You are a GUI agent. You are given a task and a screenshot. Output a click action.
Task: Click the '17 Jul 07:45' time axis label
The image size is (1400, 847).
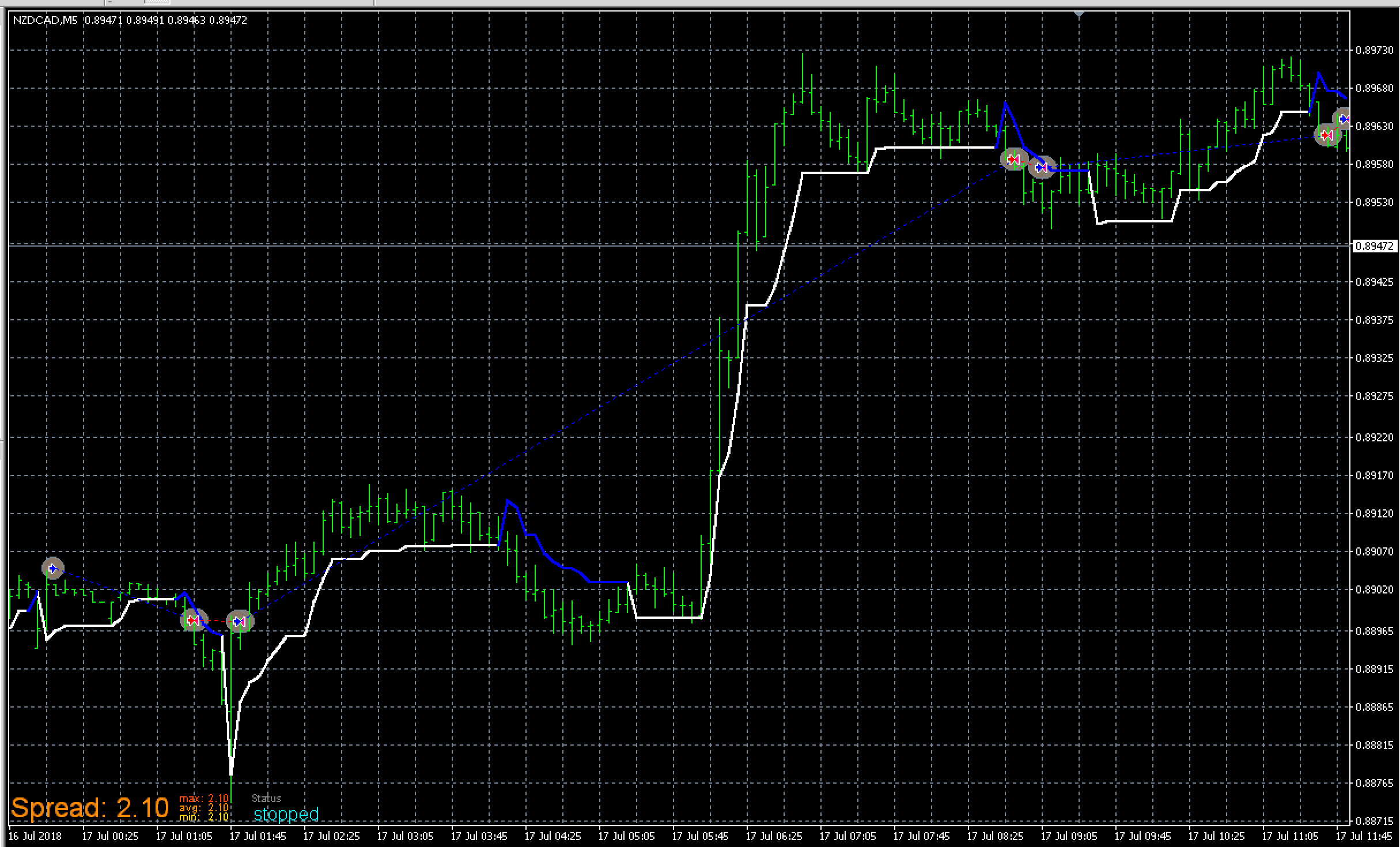tap(921, 836)
